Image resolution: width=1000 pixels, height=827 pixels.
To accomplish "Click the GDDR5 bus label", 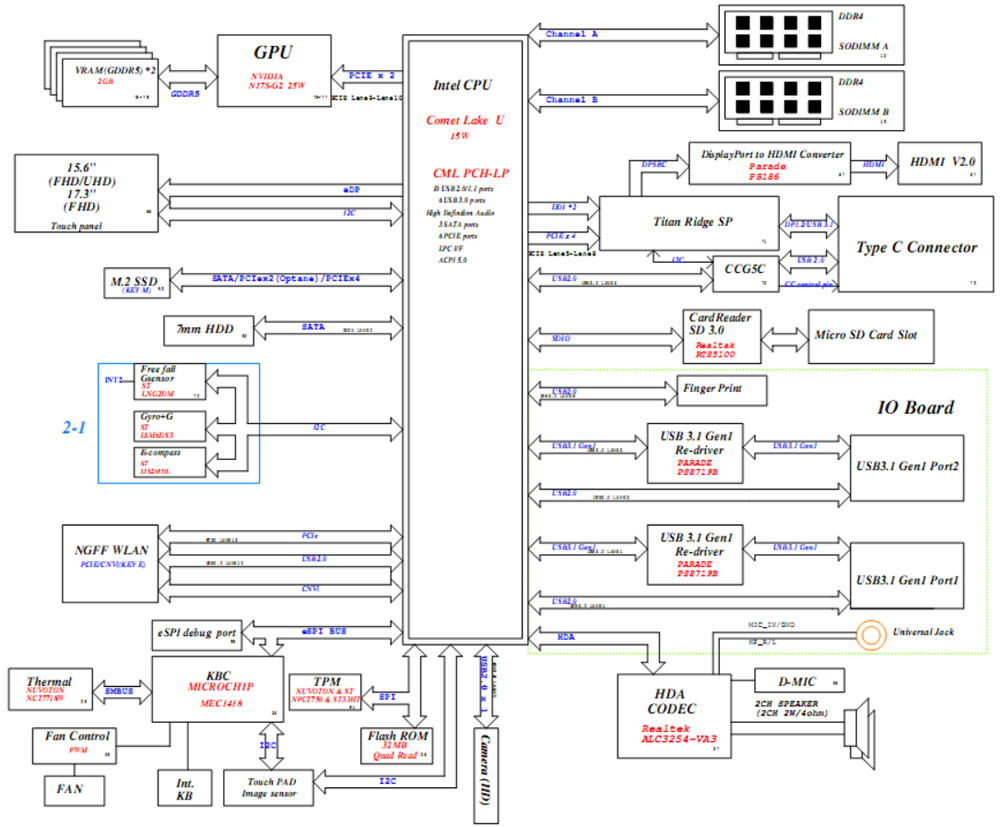I will 185,94.
